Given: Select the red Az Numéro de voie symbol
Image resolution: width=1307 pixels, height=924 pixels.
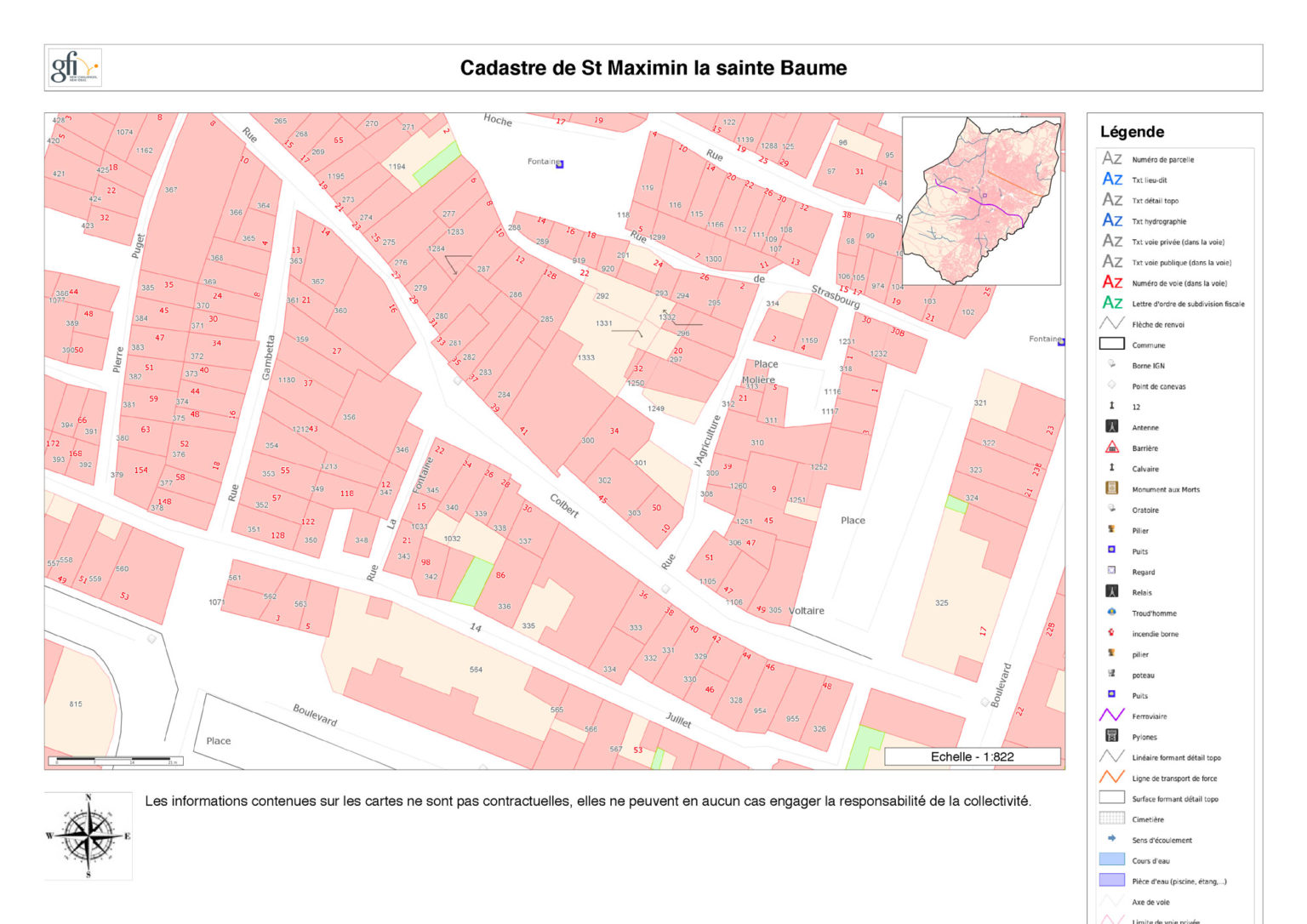Looking at the screenshot, I should (1112, 282).
